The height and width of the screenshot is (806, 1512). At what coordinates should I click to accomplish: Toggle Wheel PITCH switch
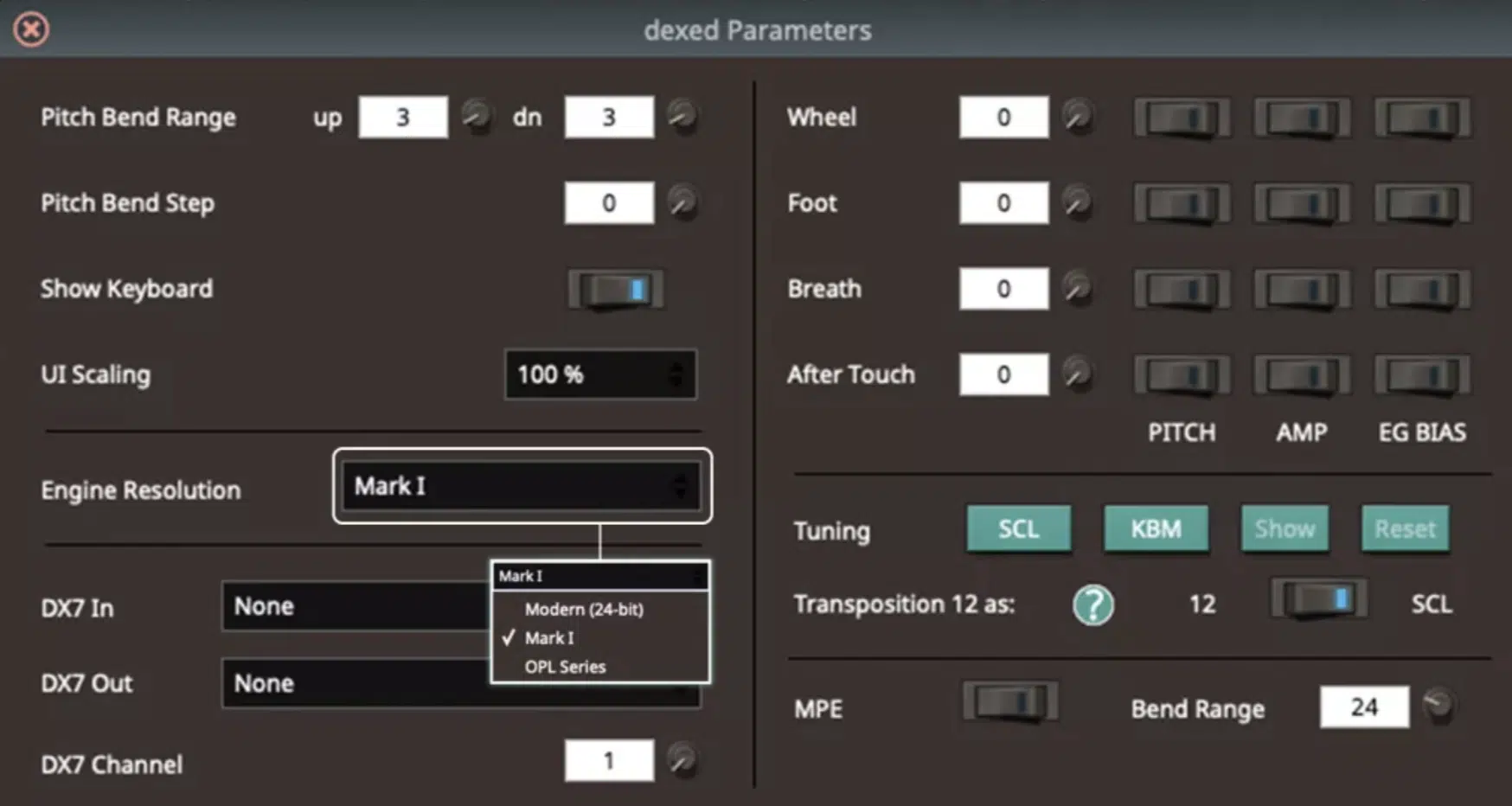1182,118
